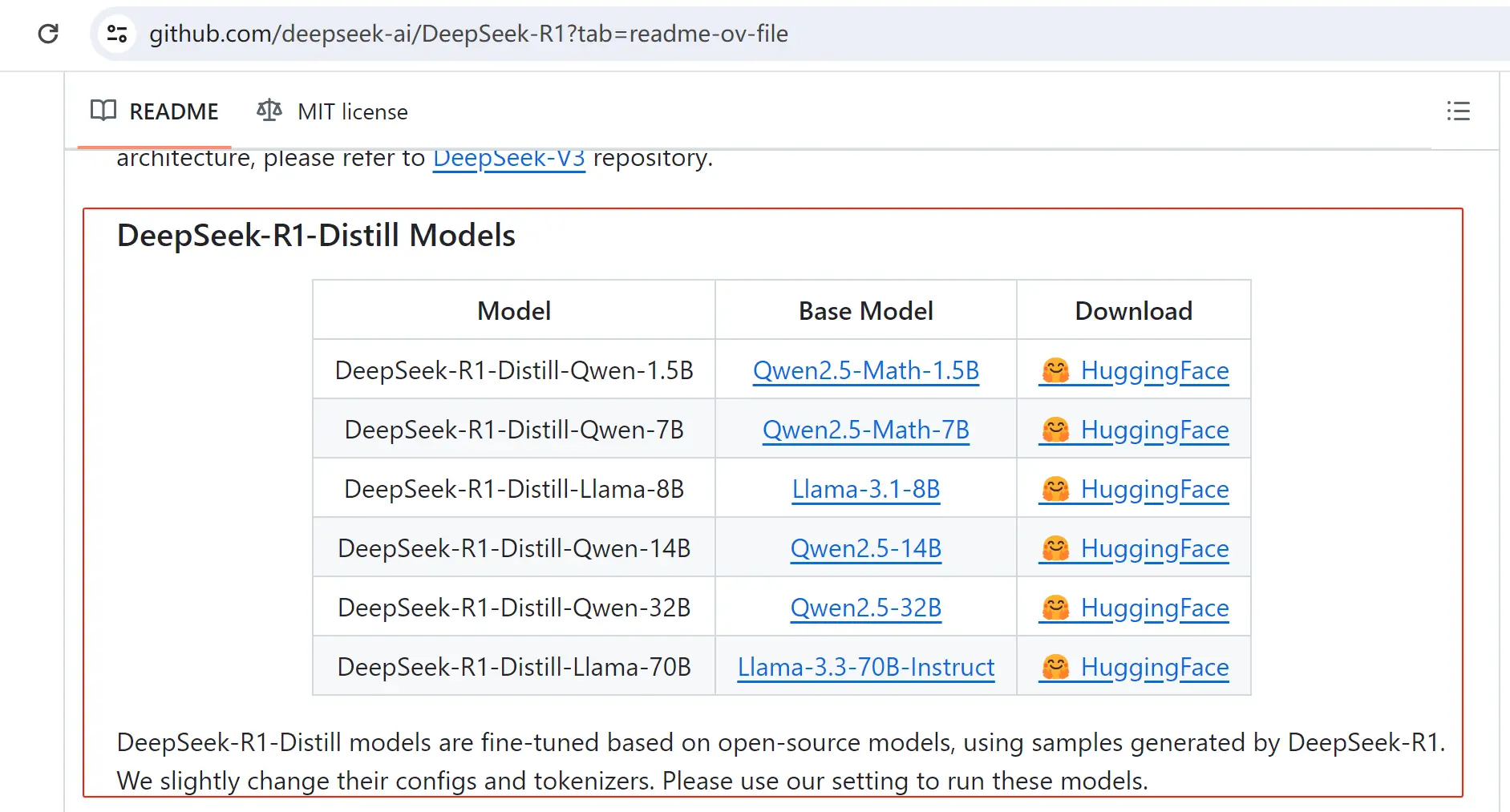Open the Qwen2.5-Math-1.5B base model link
This screenshot has height=812, width=1510.
click(x=866, y=370)
